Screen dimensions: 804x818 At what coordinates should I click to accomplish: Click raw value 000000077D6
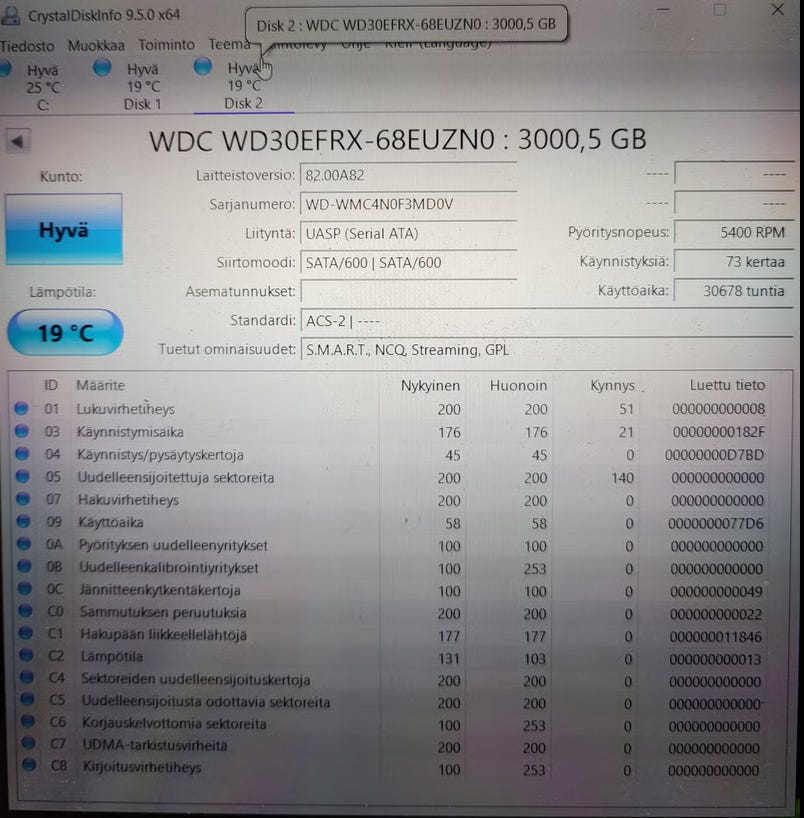[716, 523]
